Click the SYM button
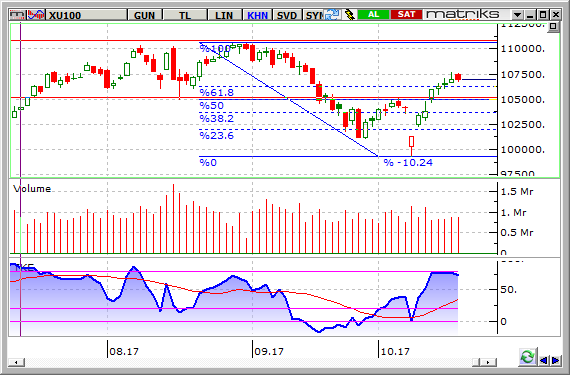This screenshot has height=375, width=570. tap(313, 15)
